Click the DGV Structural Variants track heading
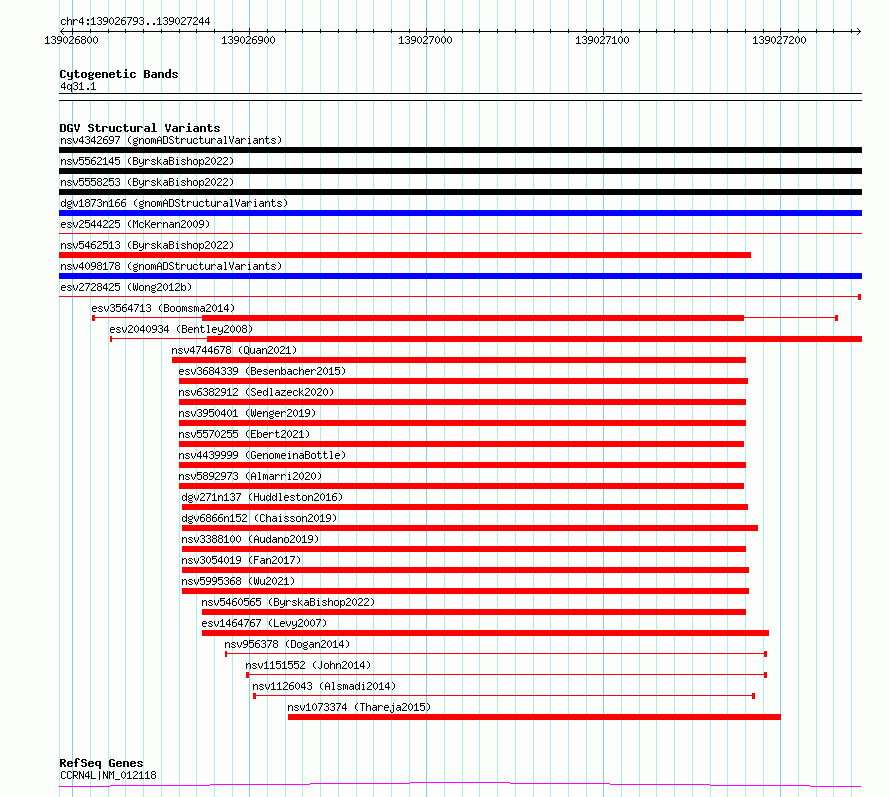Viewport: 890px width, 797px height. [140, 128]
